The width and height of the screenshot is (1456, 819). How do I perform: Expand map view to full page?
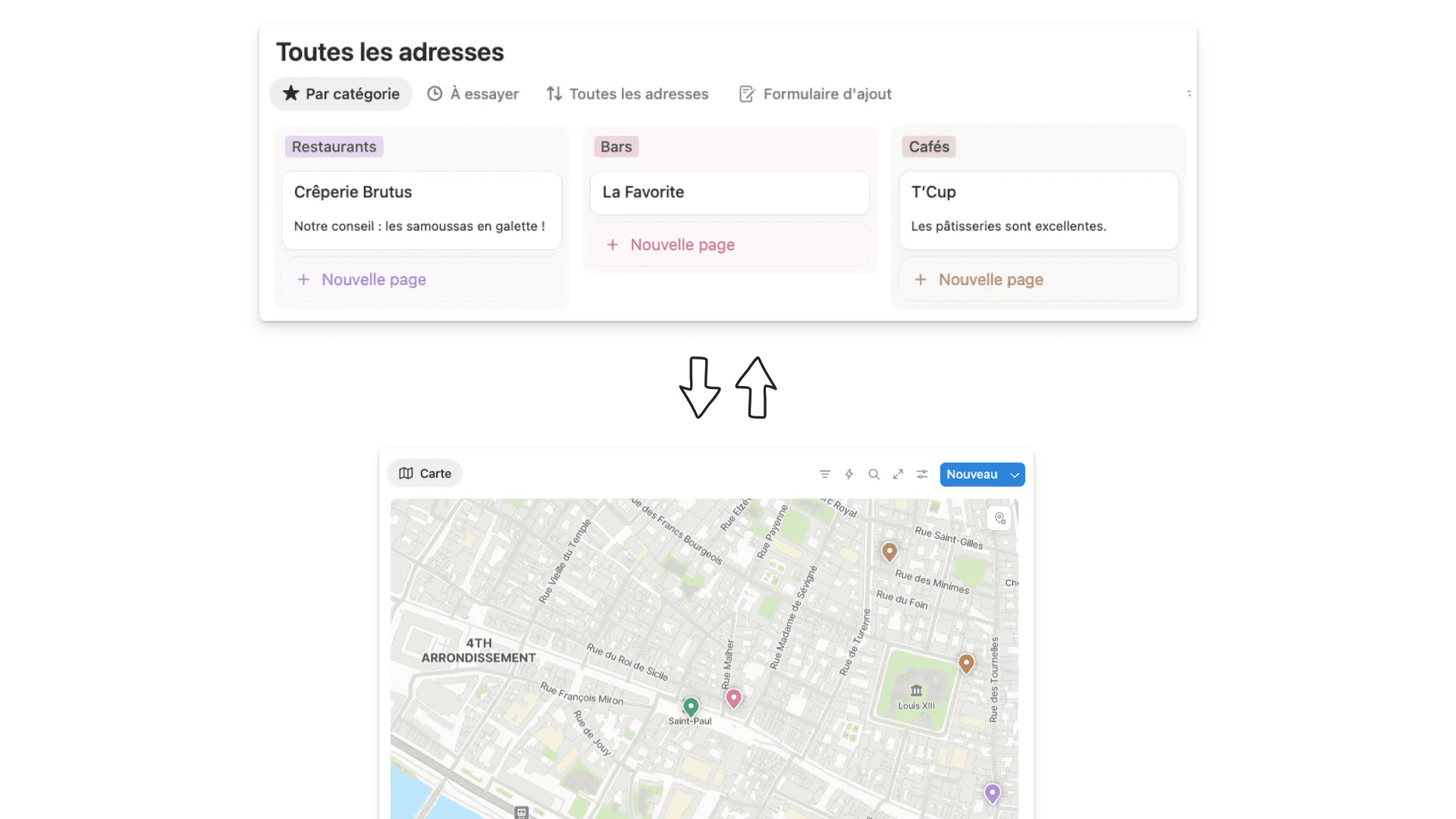tap(898, 474)
